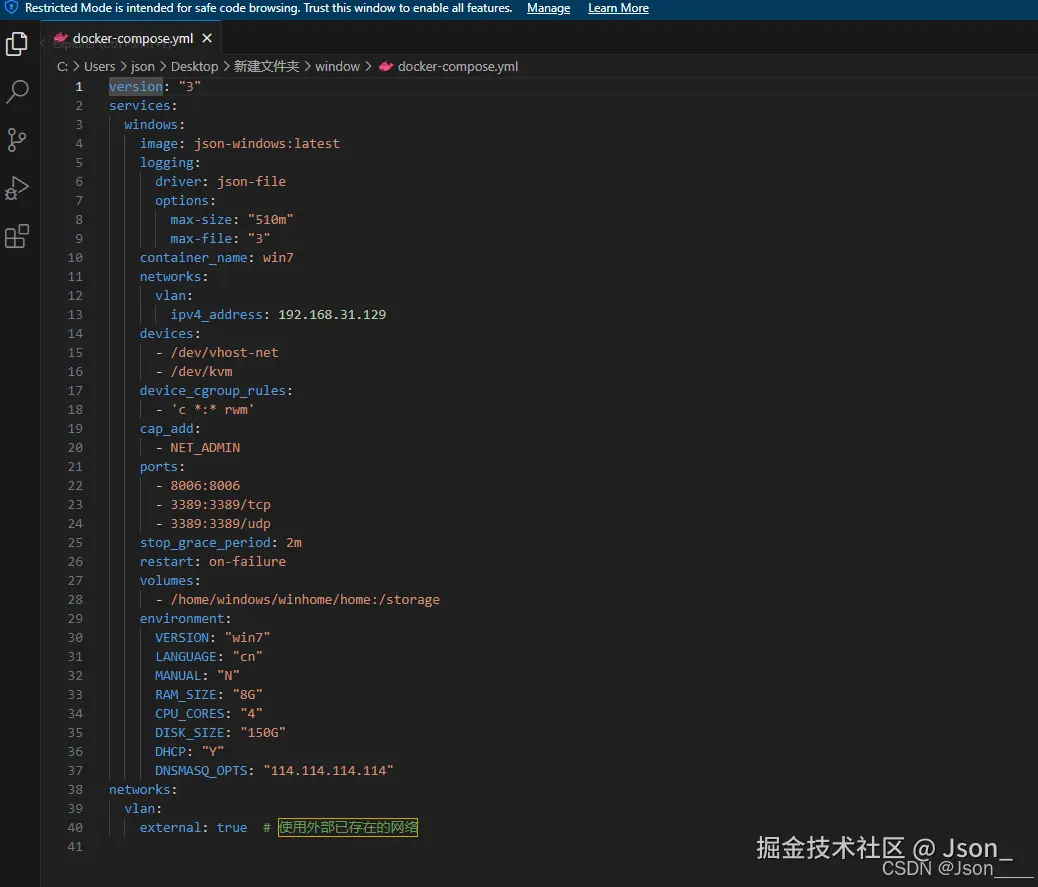Click the 'environment:' key

coord(185,619)
